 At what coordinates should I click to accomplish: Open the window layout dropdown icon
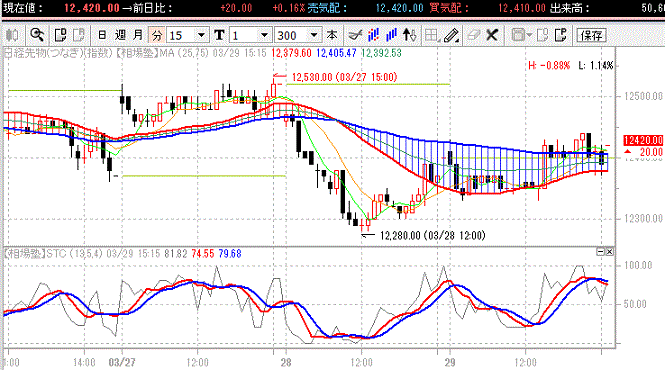point(521,35)
